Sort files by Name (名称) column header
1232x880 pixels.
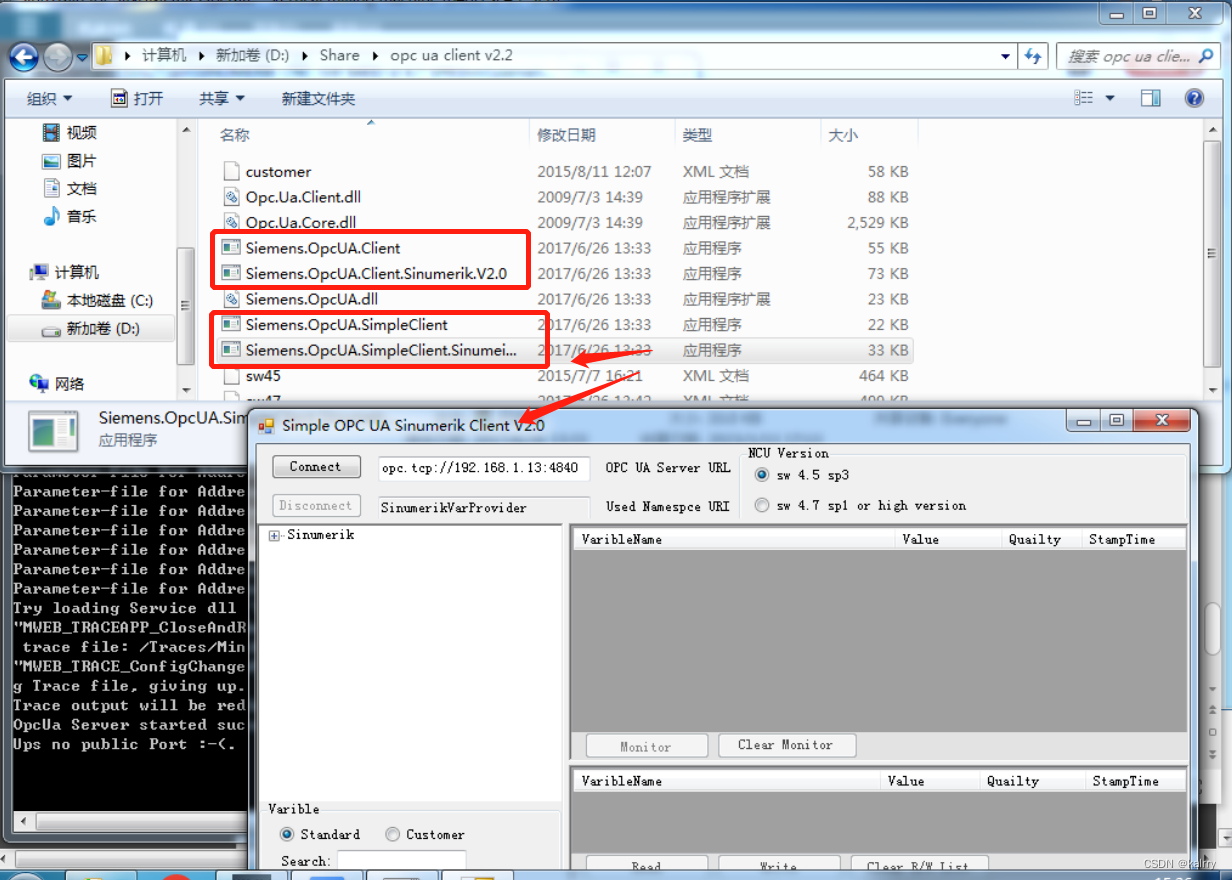coord(235,135)
